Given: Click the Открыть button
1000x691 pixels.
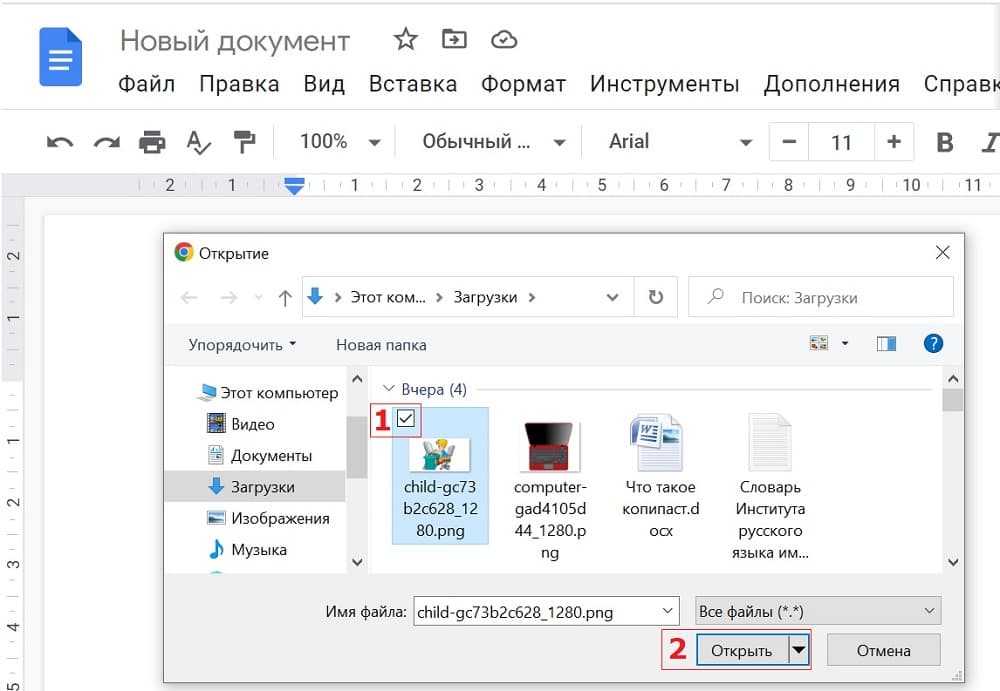Looking at the screenshot, I should pyautogui.click(x=741, y=651).
